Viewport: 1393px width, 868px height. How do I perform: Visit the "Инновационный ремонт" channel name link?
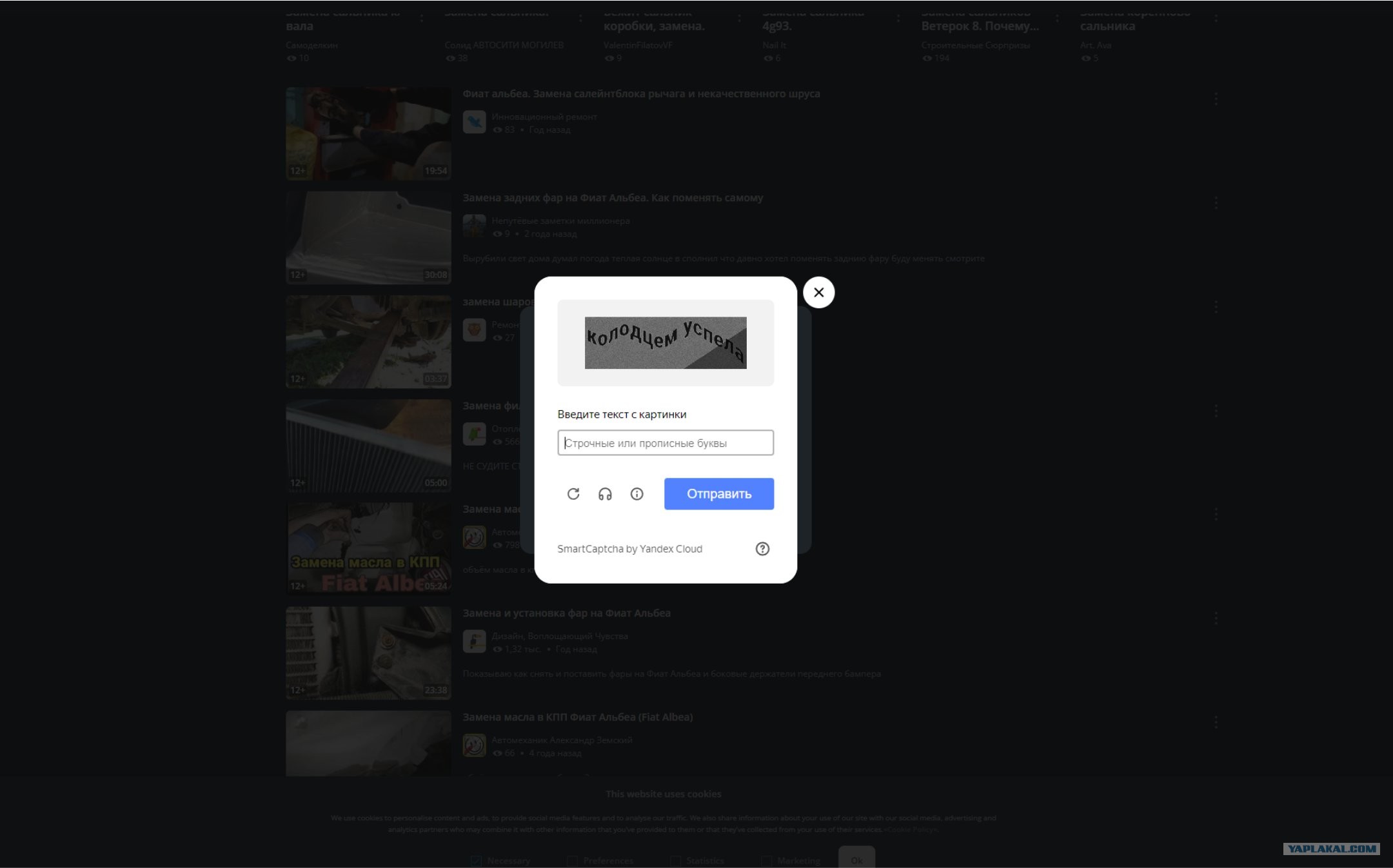(x=544, y=117)
